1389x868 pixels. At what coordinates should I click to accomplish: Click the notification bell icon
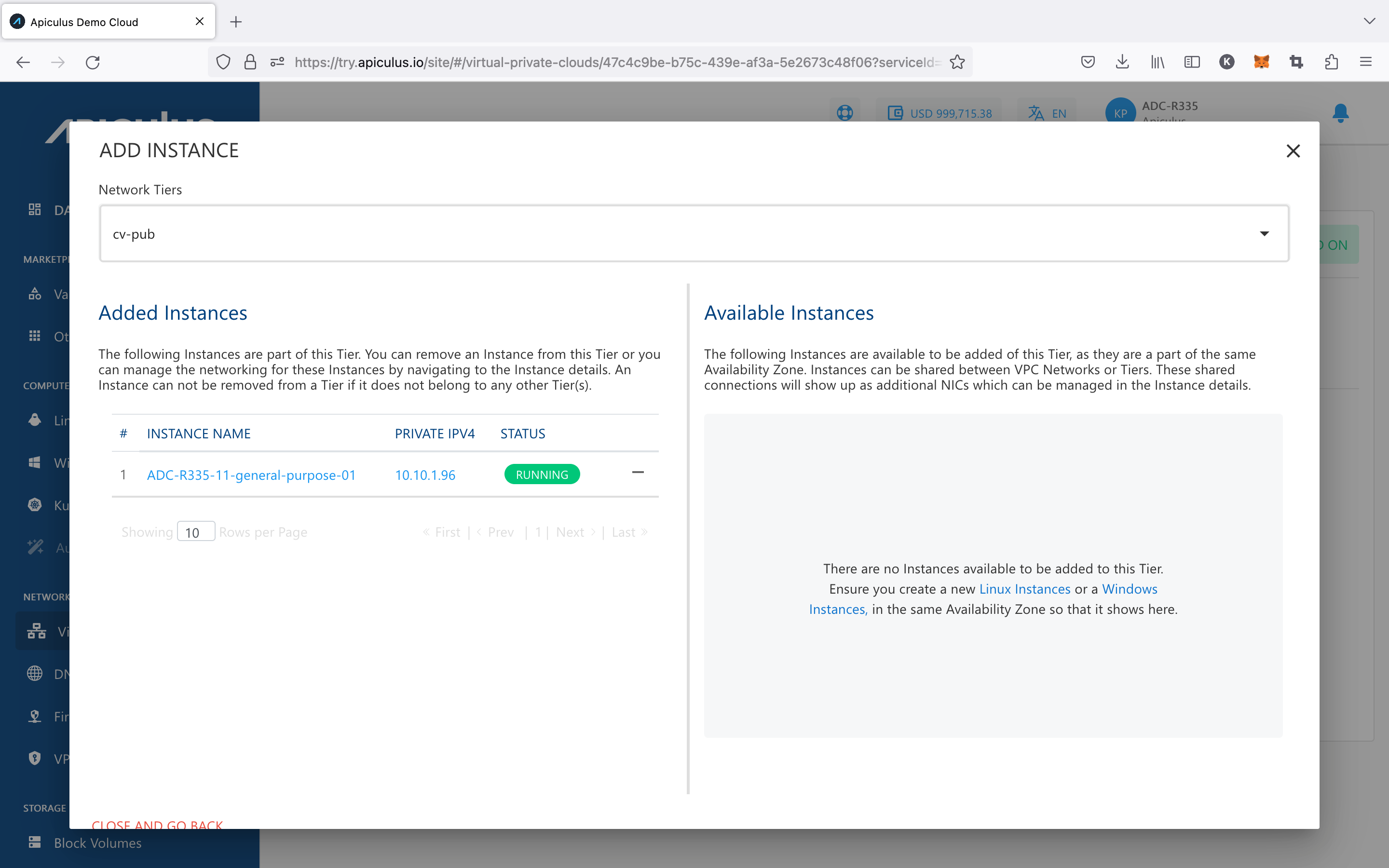click(1341, 112)
